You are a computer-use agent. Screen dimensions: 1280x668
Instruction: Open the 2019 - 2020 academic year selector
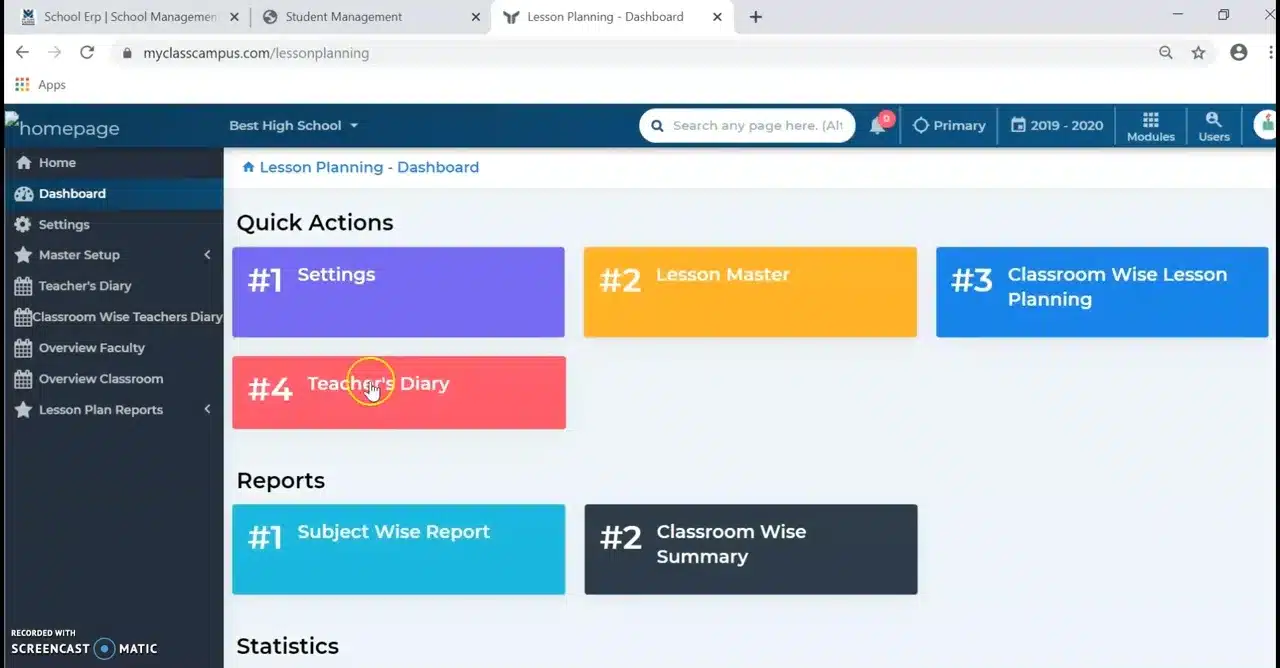(1056, 126)
